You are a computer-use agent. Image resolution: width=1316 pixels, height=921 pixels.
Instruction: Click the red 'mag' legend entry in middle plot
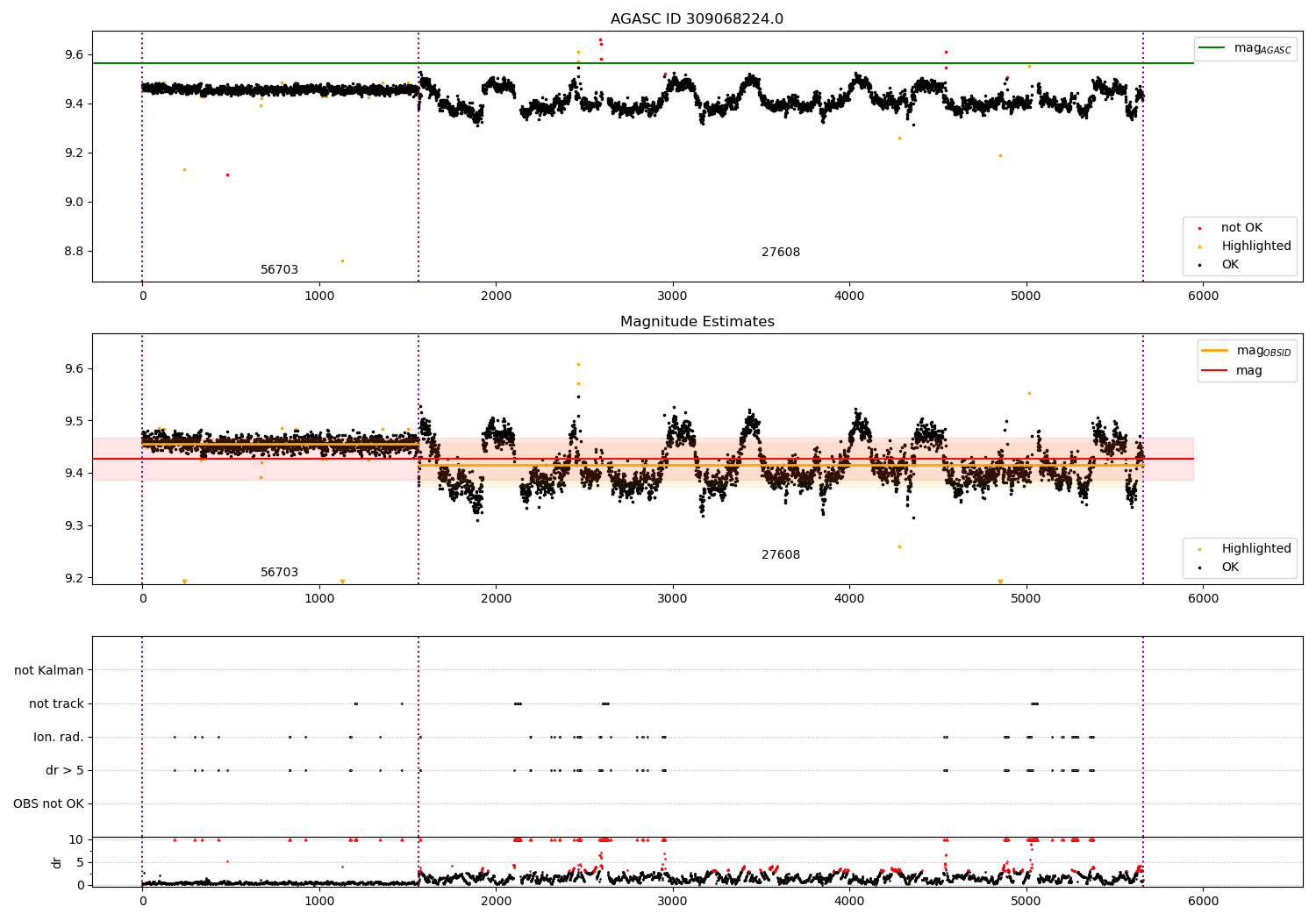tap(1232, 371)
